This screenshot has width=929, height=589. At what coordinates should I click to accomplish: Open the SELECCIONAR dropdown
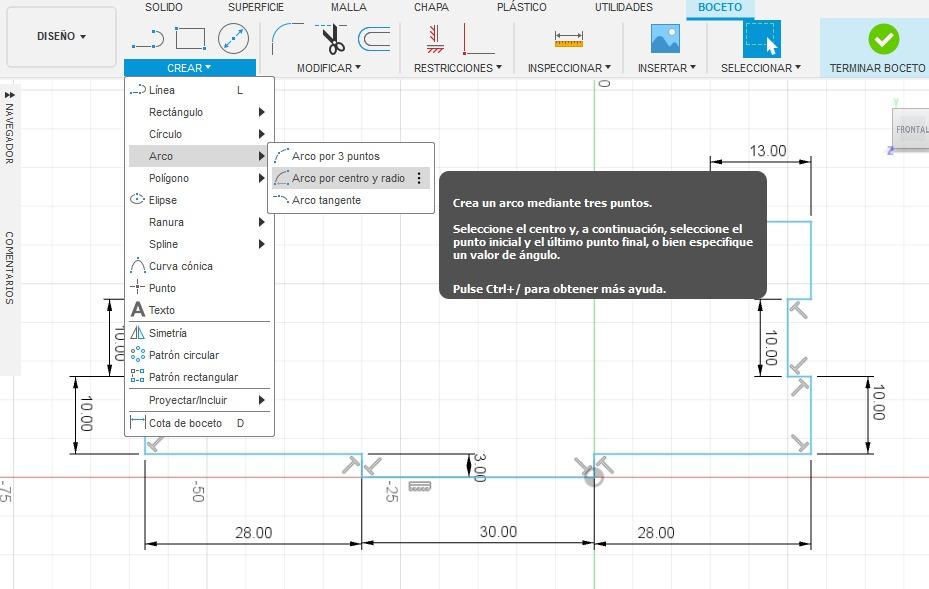[761, 68]
